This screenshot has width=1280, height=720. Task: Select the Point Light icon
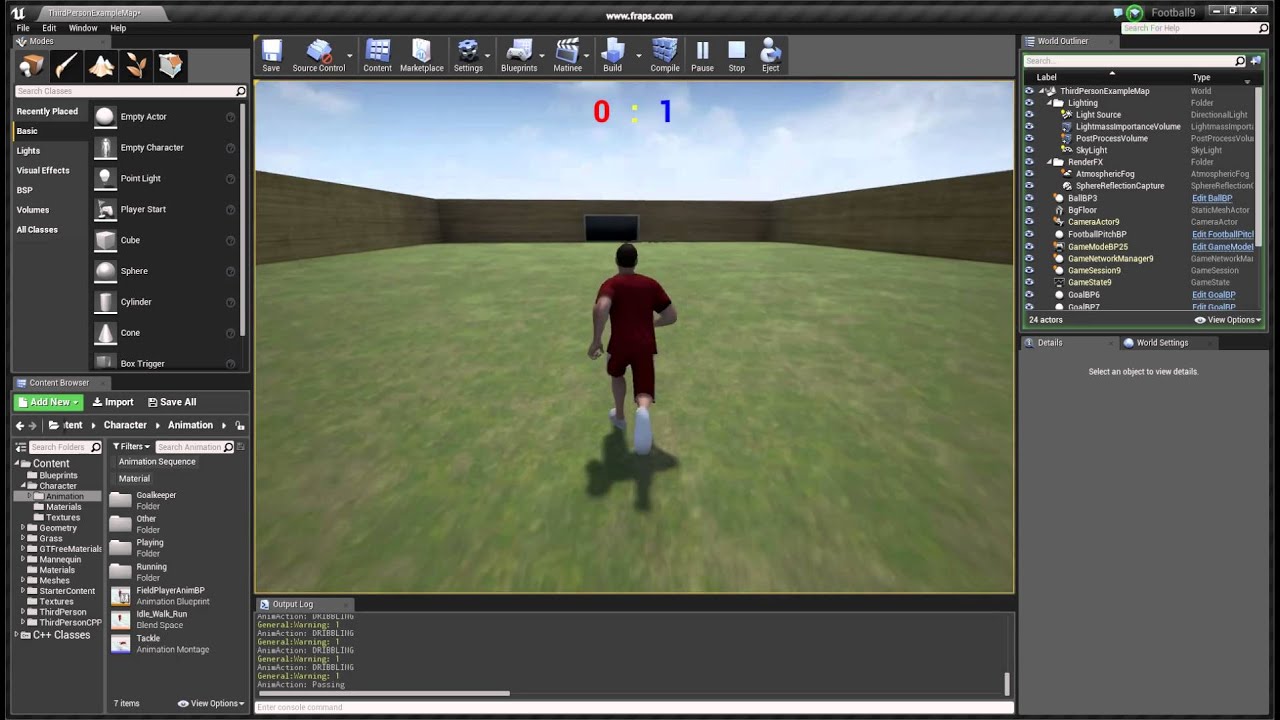105,178
